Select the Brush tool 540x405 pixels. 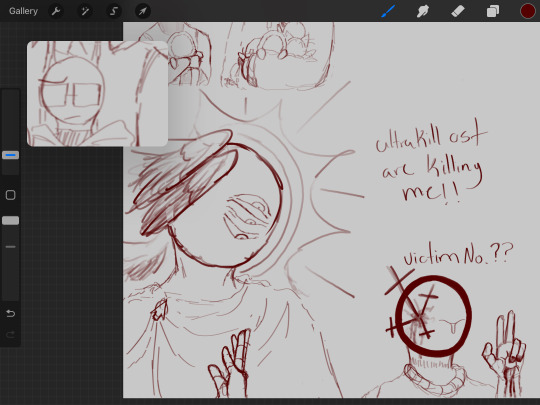point(388,11)
